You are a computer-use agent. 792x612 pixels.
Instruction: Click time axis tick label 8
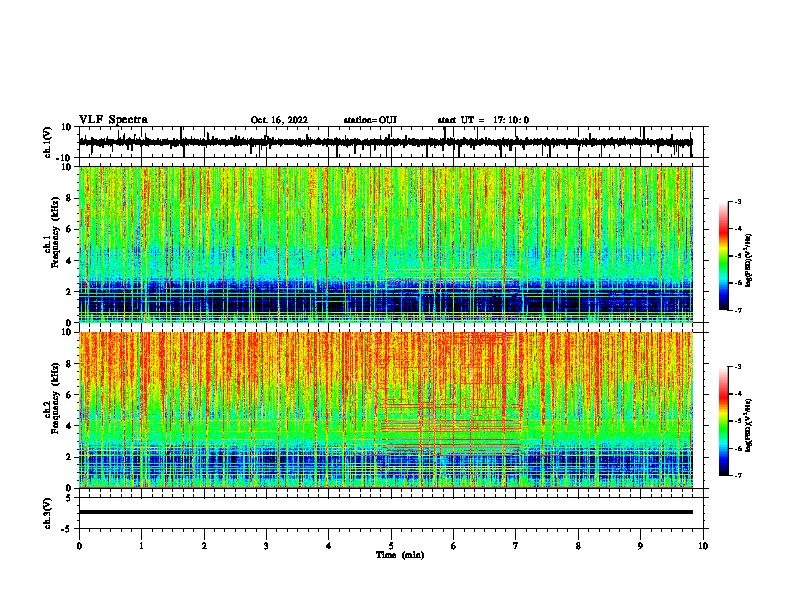click(578, 546)
